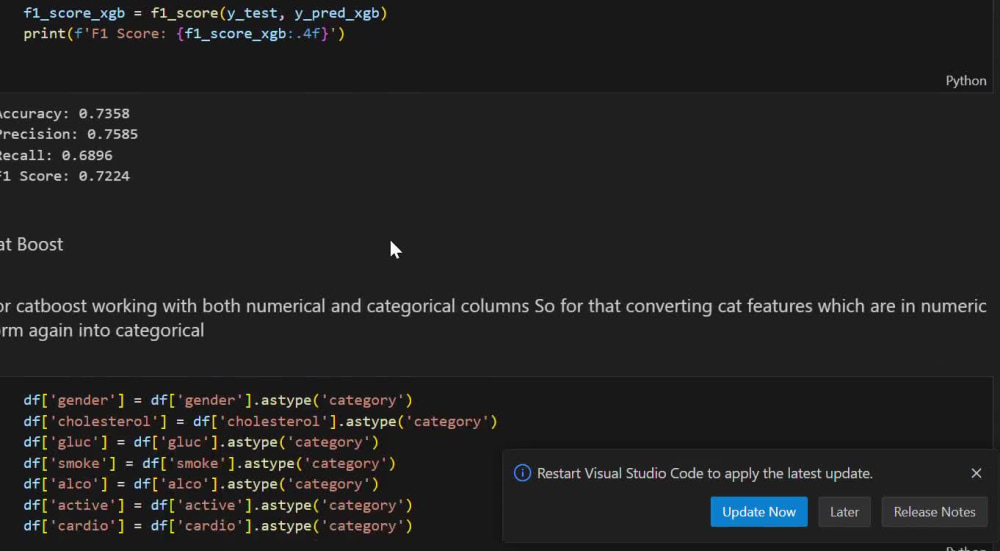Click the df['cardio'] astype code line
The height and width of the screenshot is (551, 1000).
[218, 526]
